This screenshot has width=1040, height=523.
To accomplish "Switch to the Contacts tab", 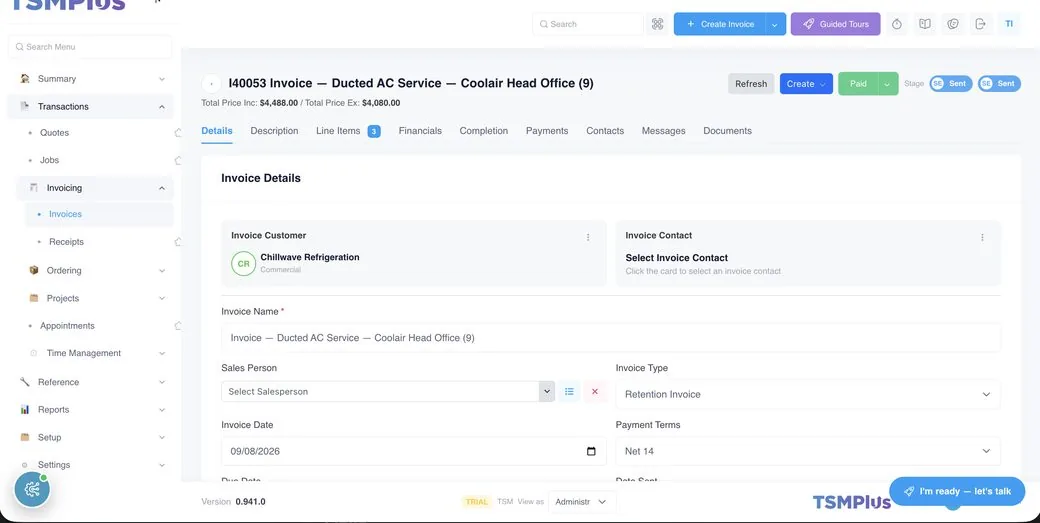I will click(x=605, y=131).
